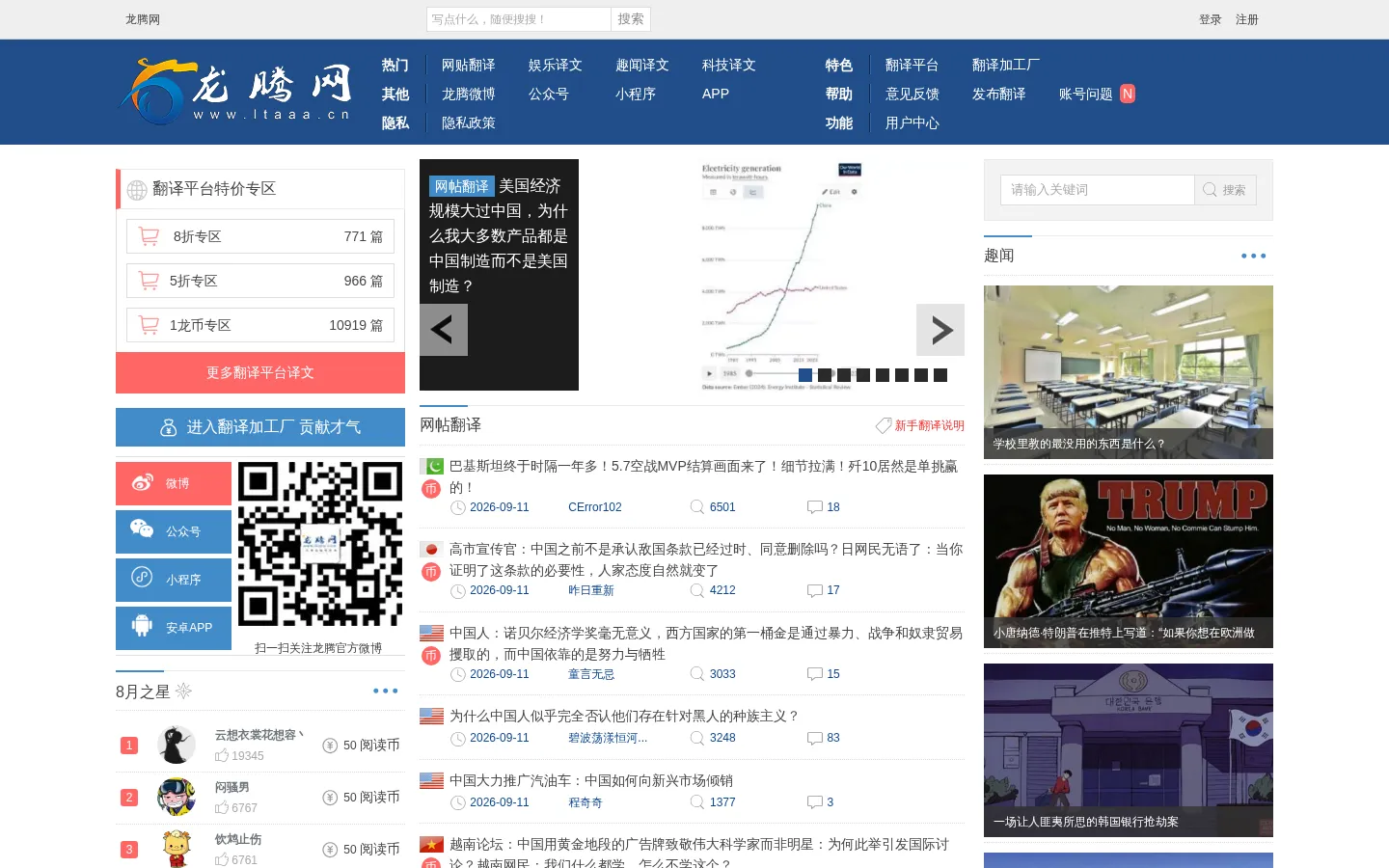Click the cart icon beside 5折专区

tap(149, 281)
